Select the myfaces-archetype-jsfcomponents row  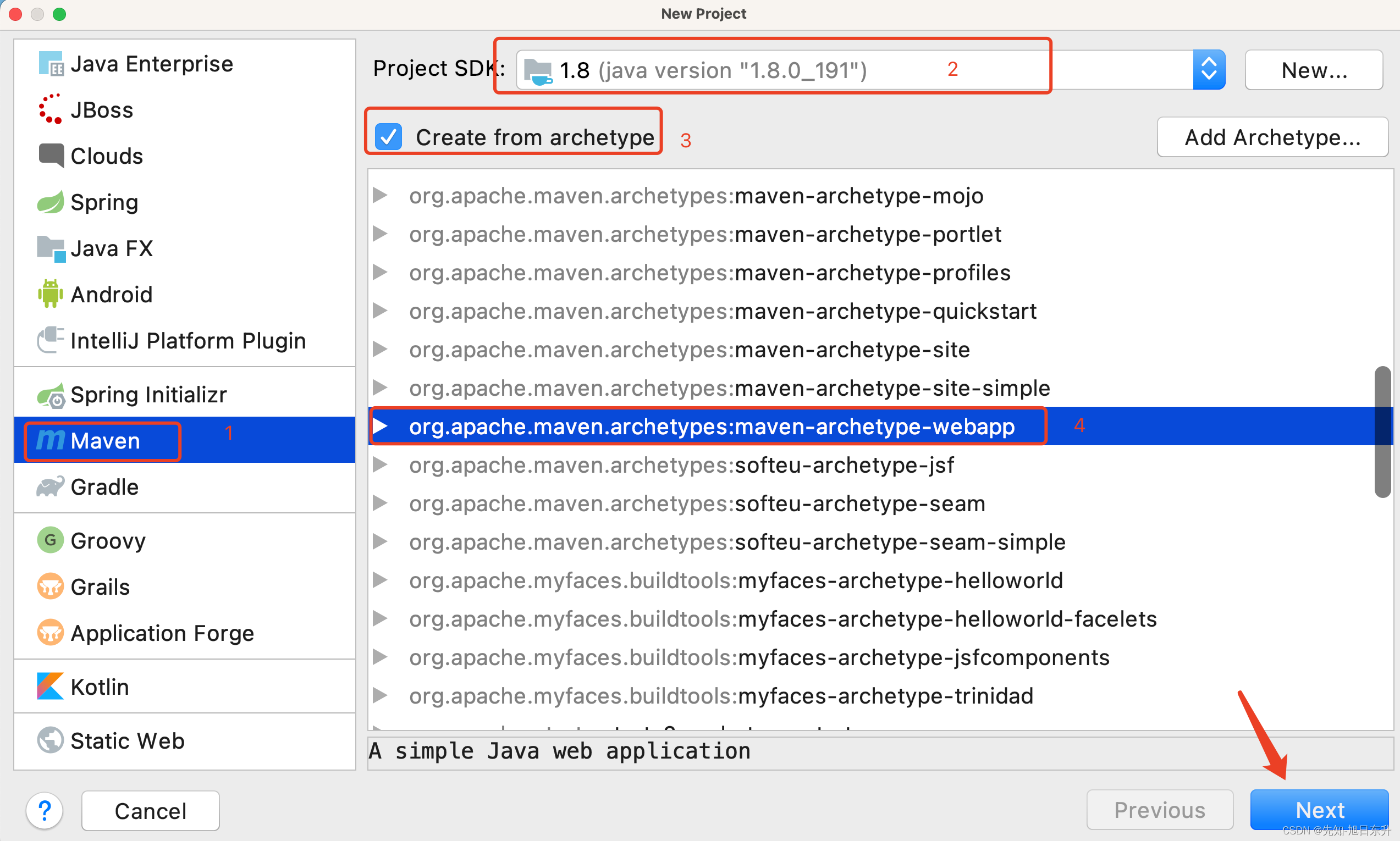880,657
